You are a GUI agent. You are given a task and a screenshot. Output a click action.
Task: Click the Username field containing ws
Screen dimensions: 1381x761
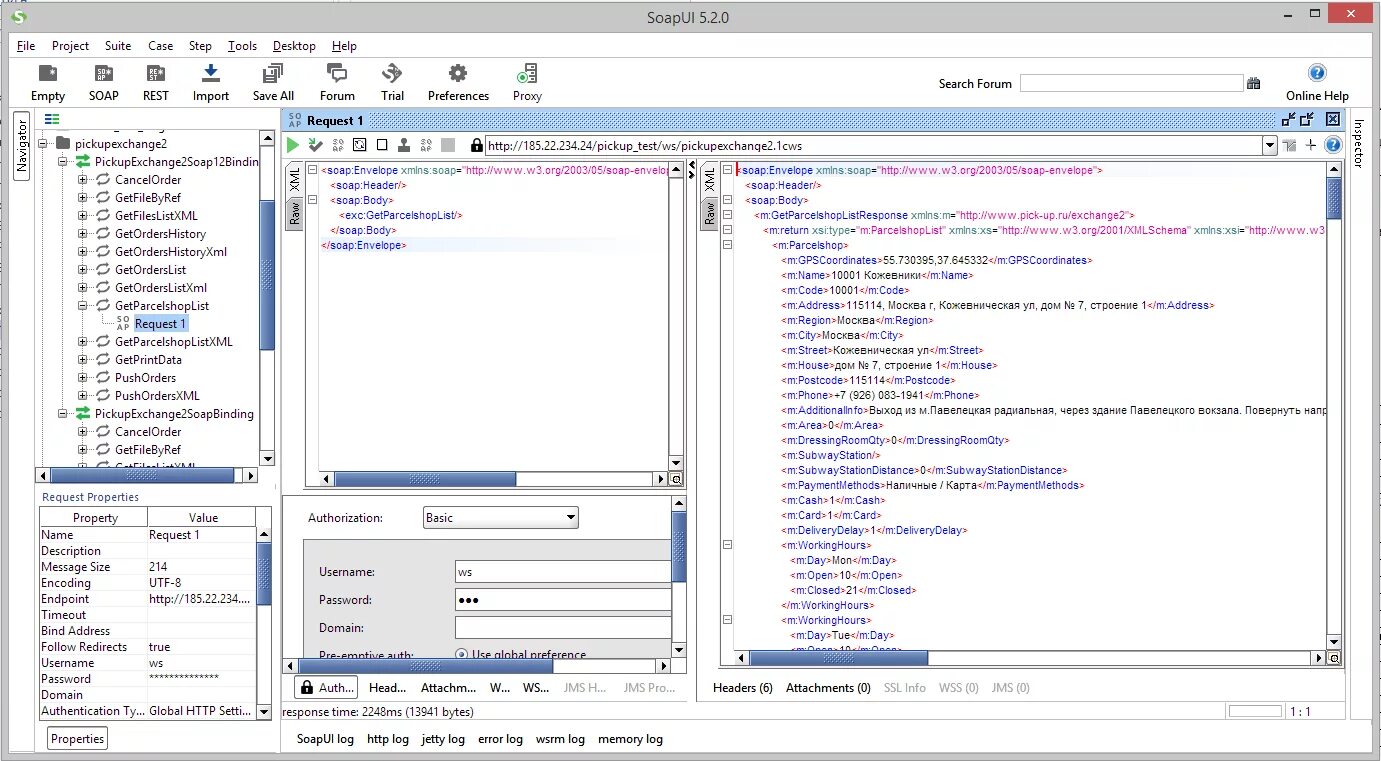[x=563, y=572]
